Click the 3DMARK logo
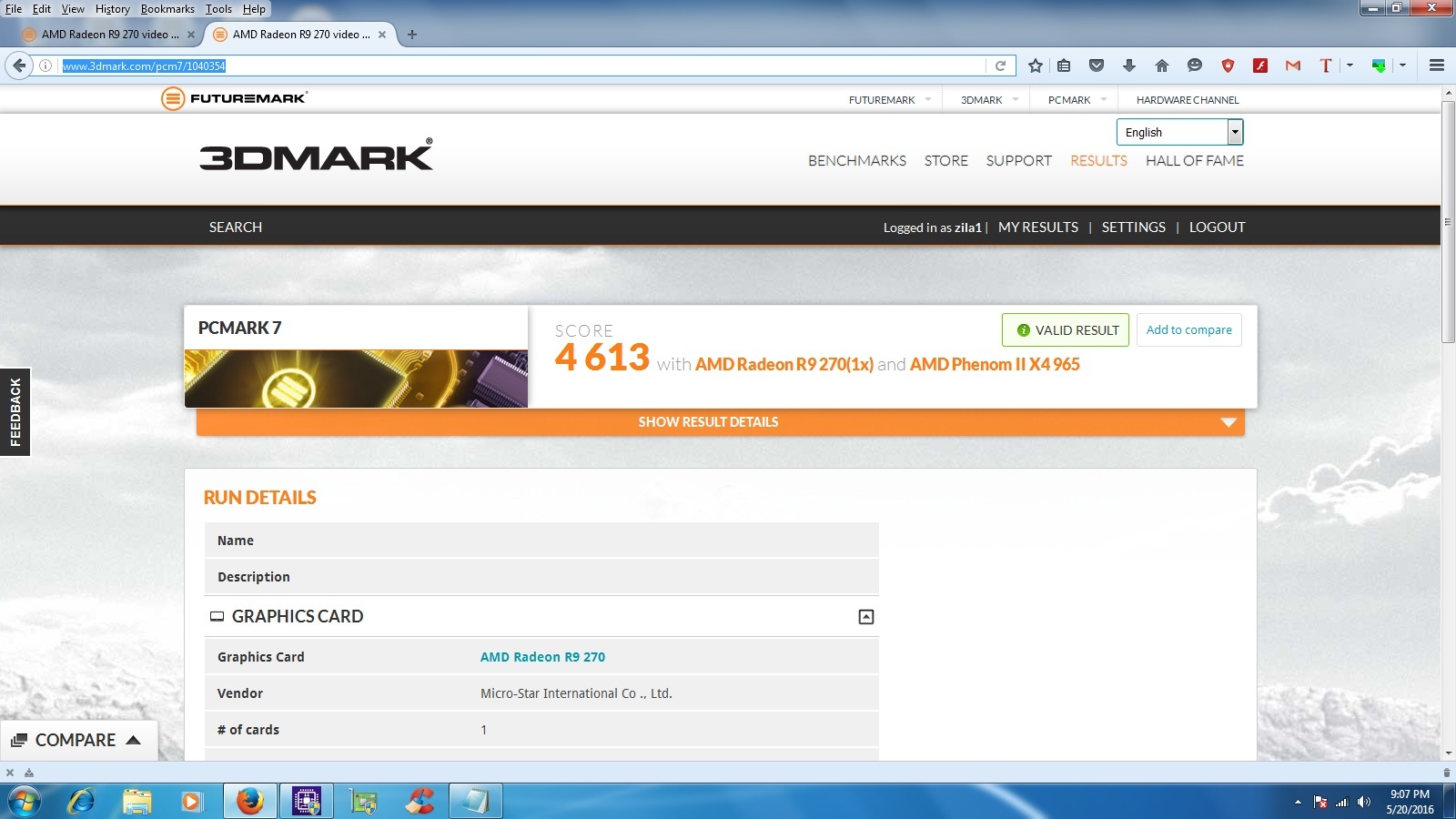The image size is (1456, 819). 316,155
